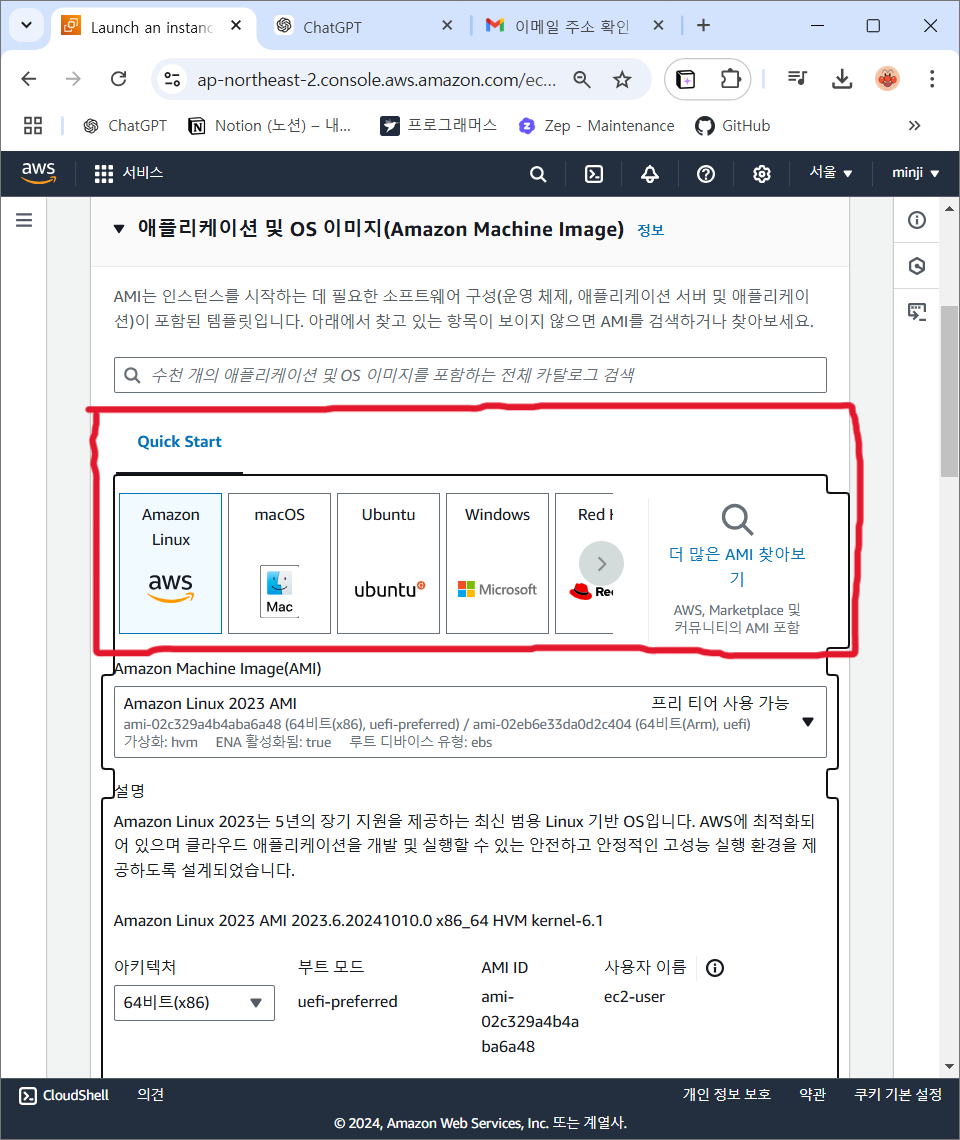
Task: Click the 의견 feedback link in footer
Action: (x=151, y=1095)
